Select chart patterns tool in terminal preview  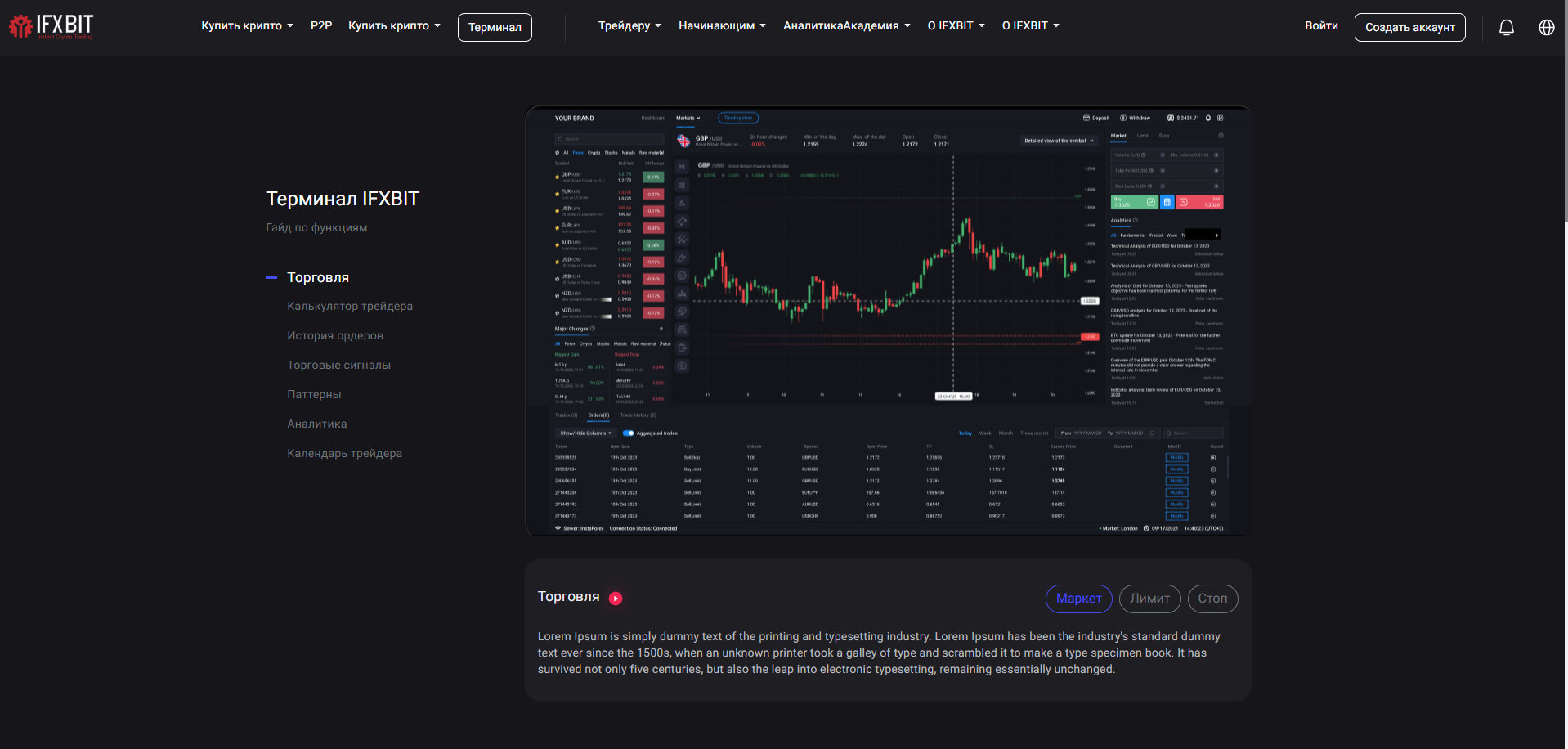coord(682,294)
